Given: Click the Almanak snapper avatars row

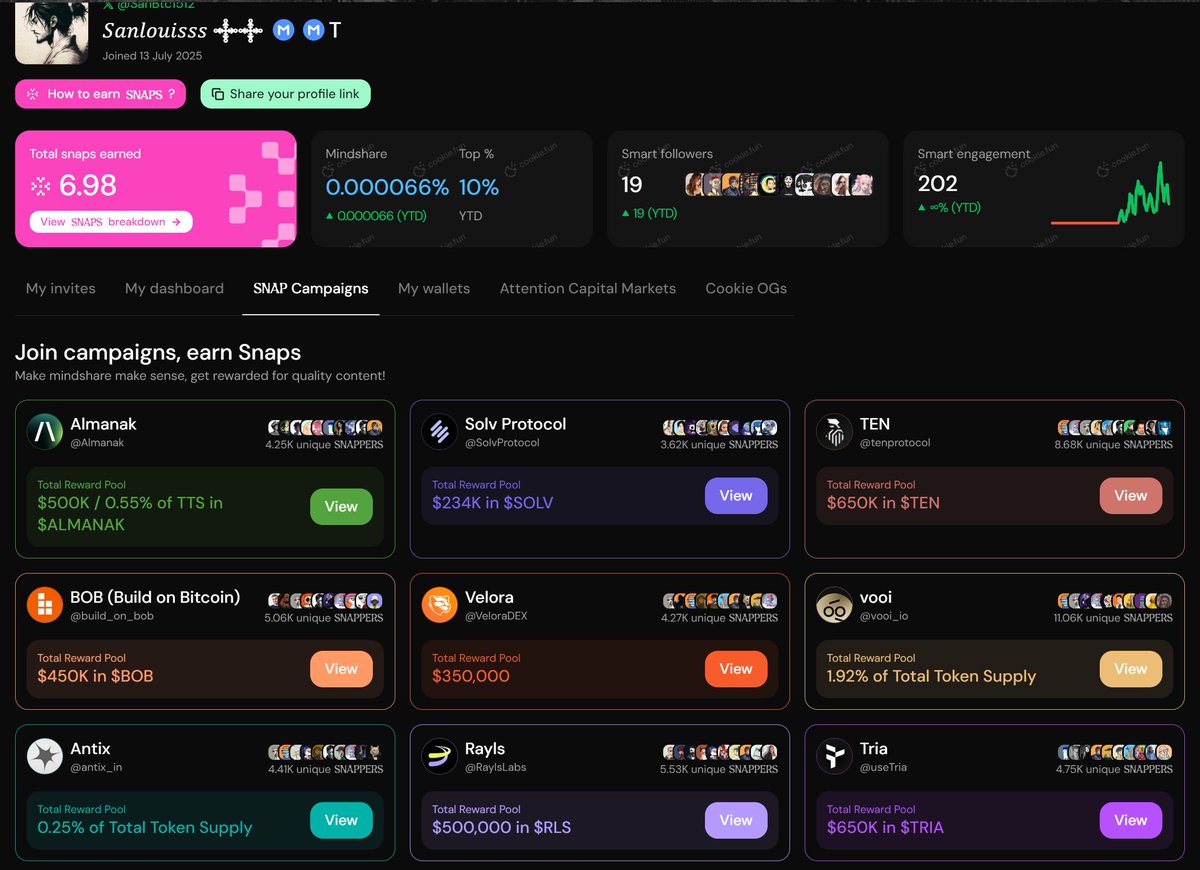Looking at the screenshot, I should click(x=325, y=428).
